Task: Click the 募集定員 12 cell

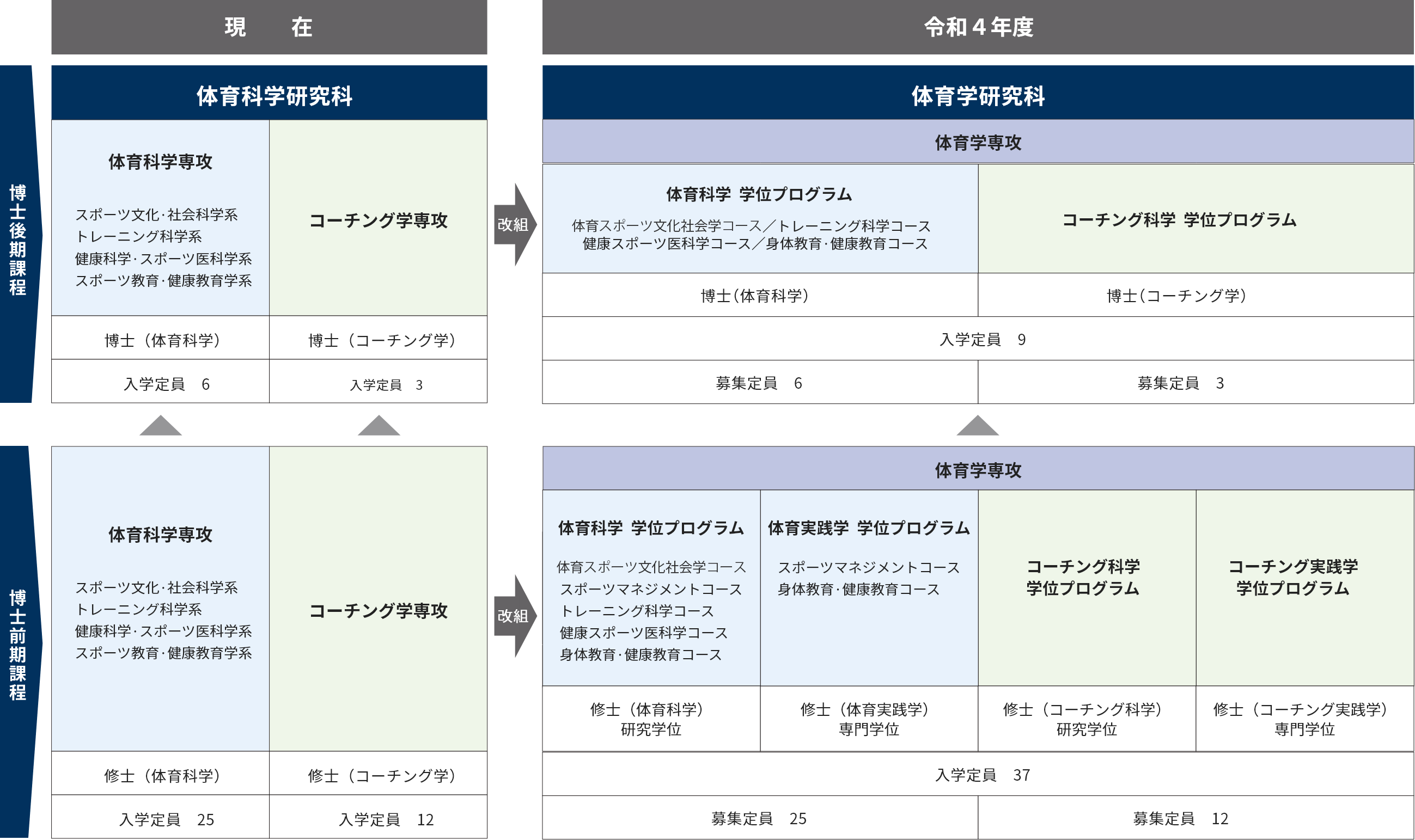Action: point(1196,817)
